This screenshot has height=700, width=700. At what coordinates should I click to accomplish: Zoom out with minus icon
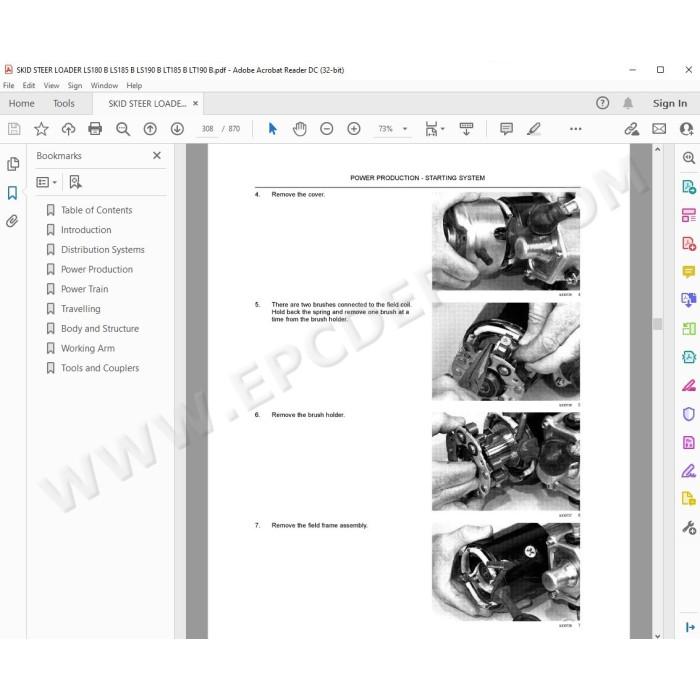327,129
